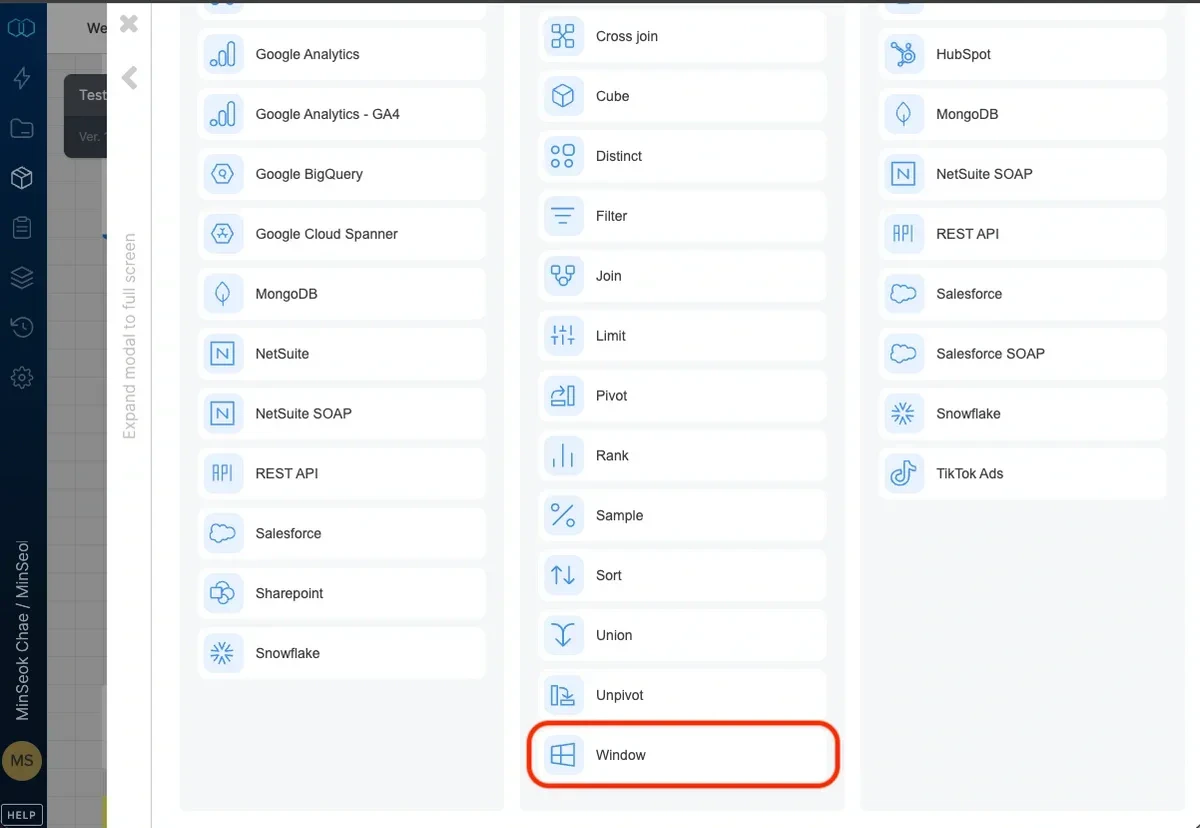The image size is (1200, 828).
Task: Click the cube package icon in the sidebar
Action: (x=22, y=178)
